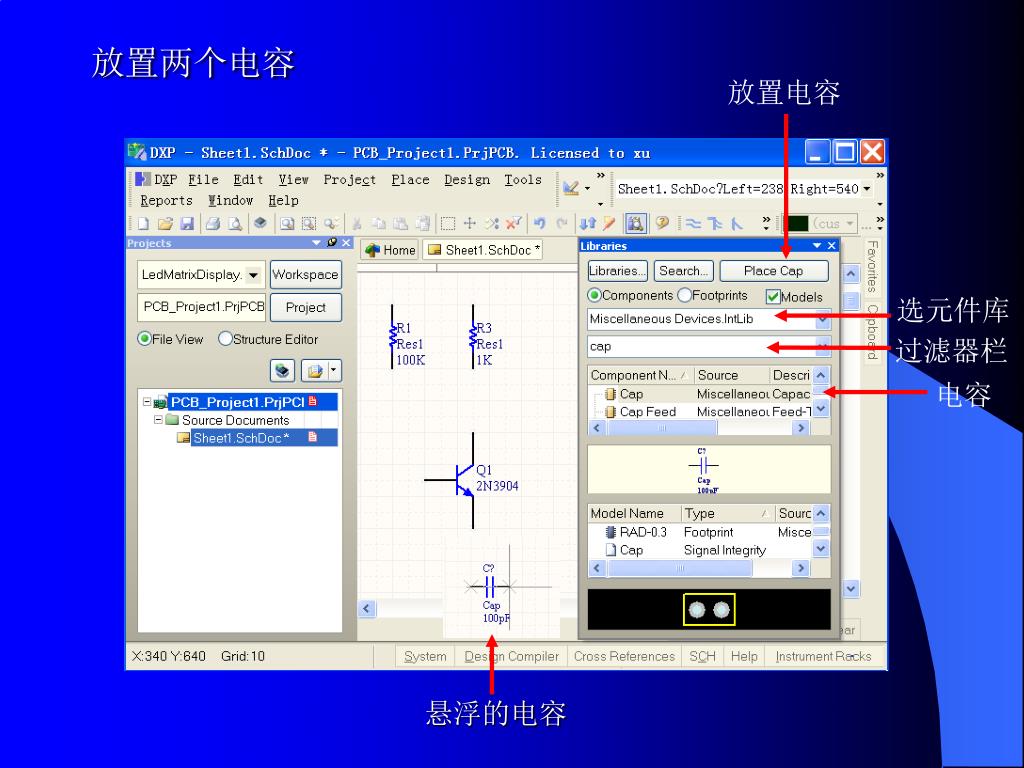This screenshot has height=768, width=1024.
Task: Open the Projects panel options dropdown arrow
Action: click(x=316, y=242)
